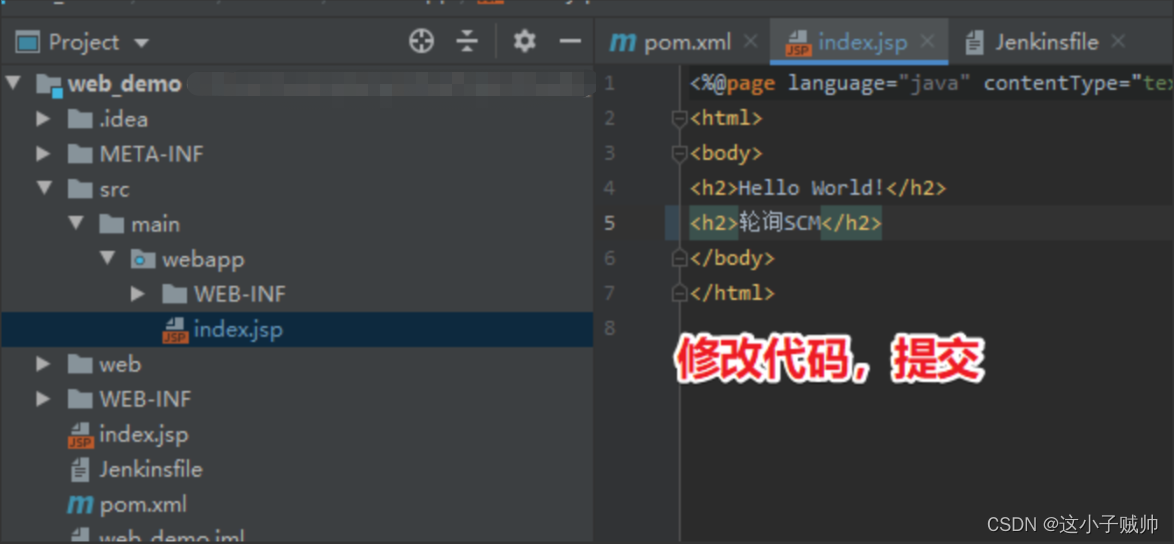Collapse the src folder arrow

pos(43,189)
